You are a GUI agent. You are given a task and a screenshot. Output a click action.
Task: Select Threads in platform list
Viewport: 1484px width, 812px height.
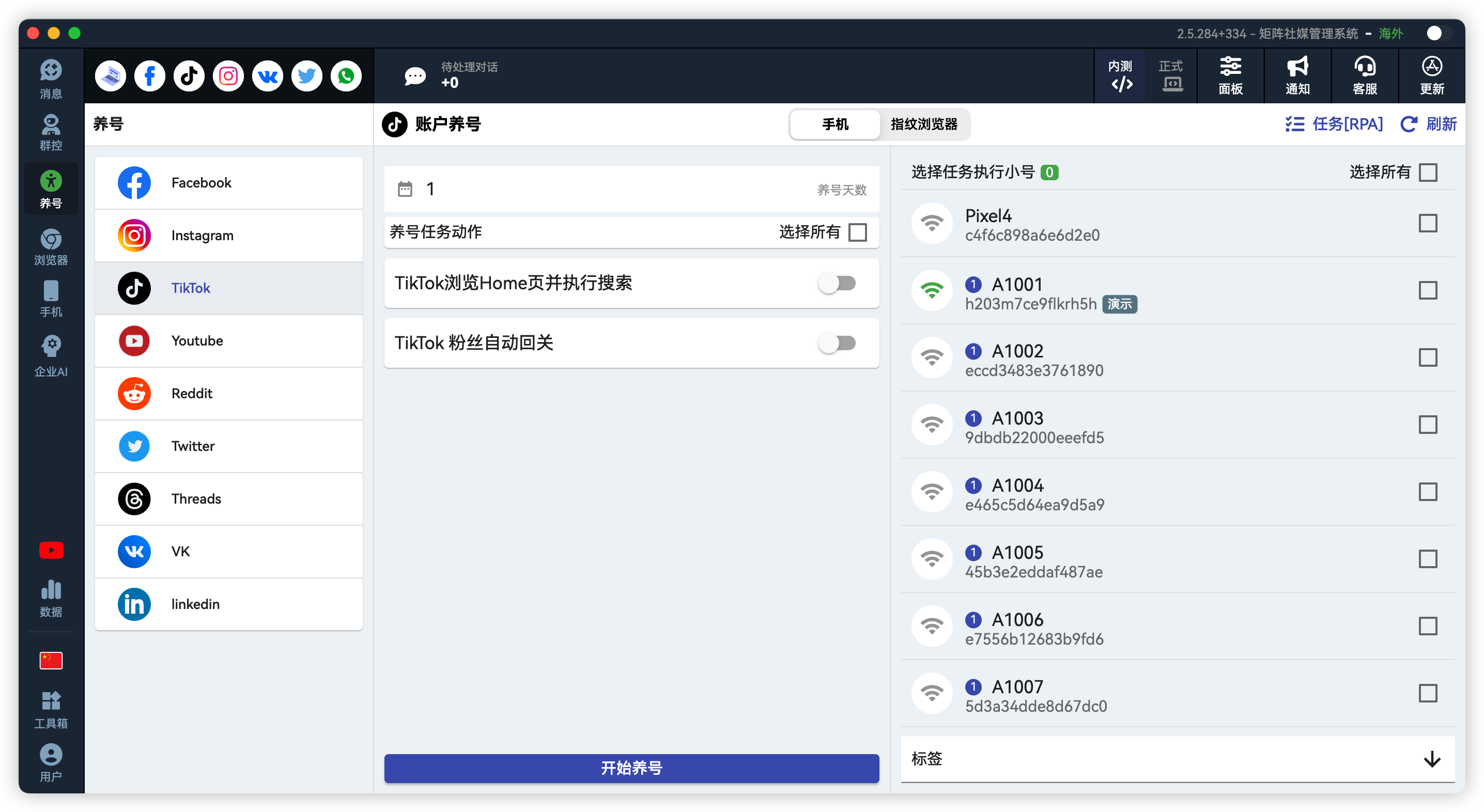click(229, 498)
